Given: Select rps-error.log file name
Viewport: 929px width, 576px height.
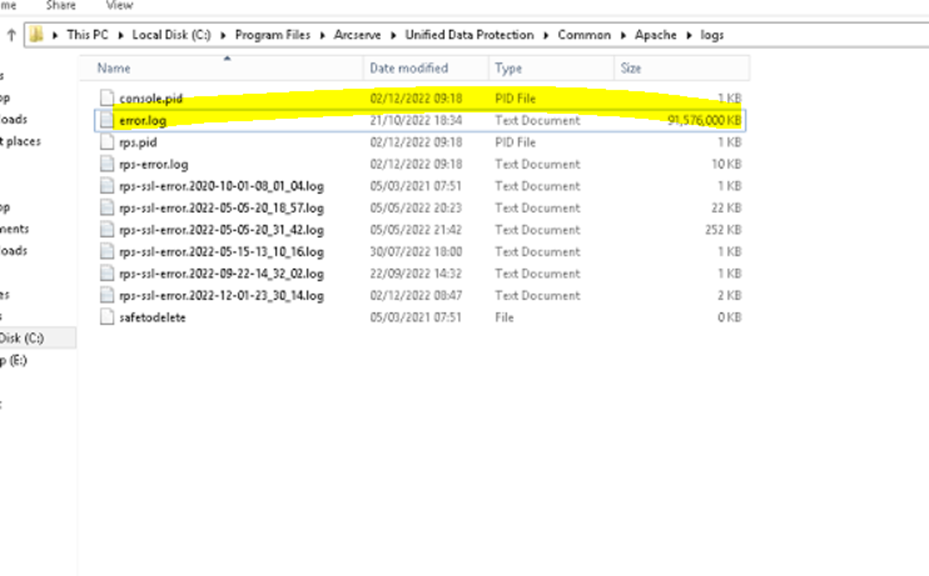Looking at the screenshot, I should [x=153, y=164].
